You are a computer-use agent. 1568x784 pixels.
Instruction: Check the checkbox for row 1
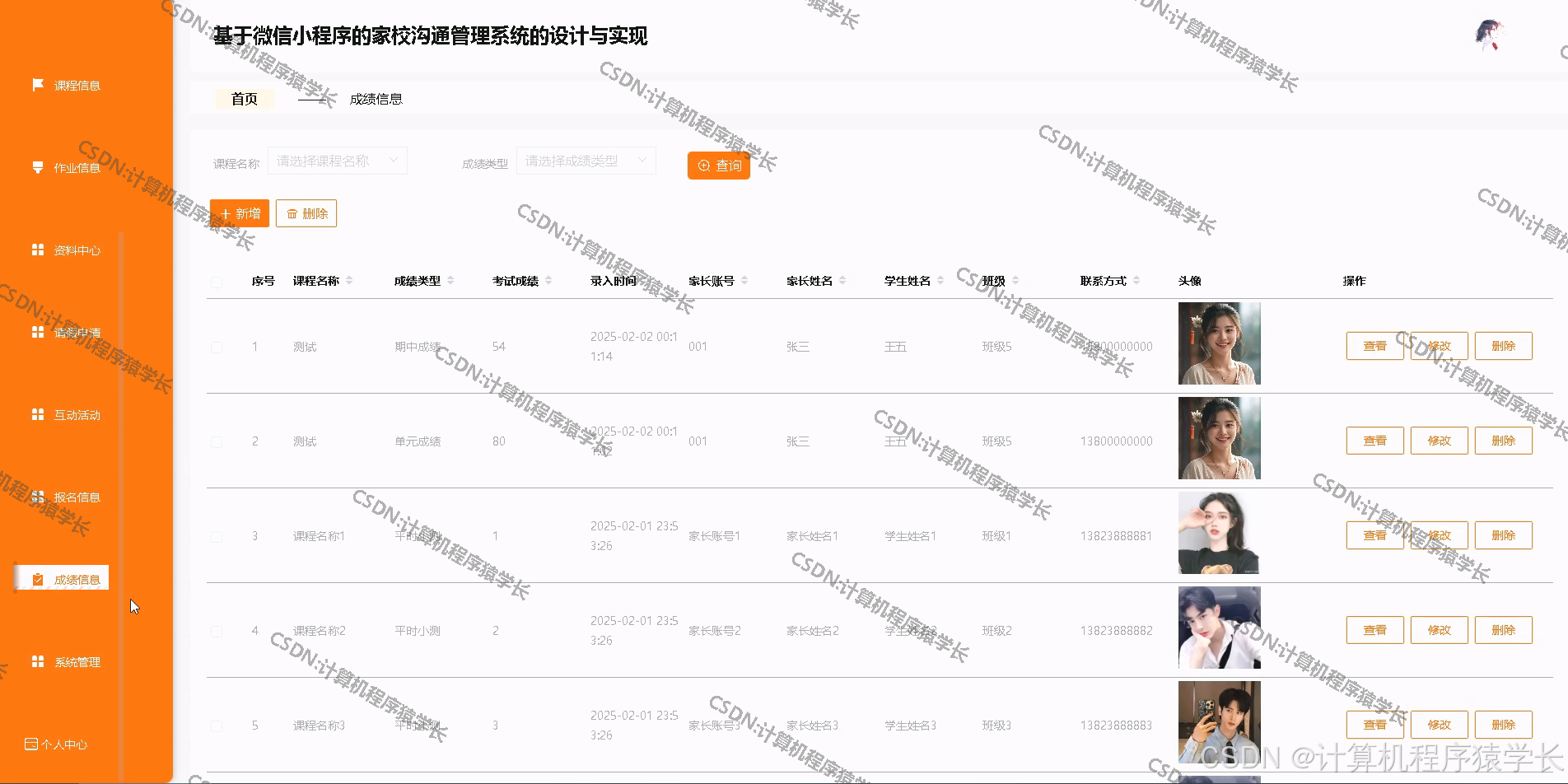(x=217, y=348)
